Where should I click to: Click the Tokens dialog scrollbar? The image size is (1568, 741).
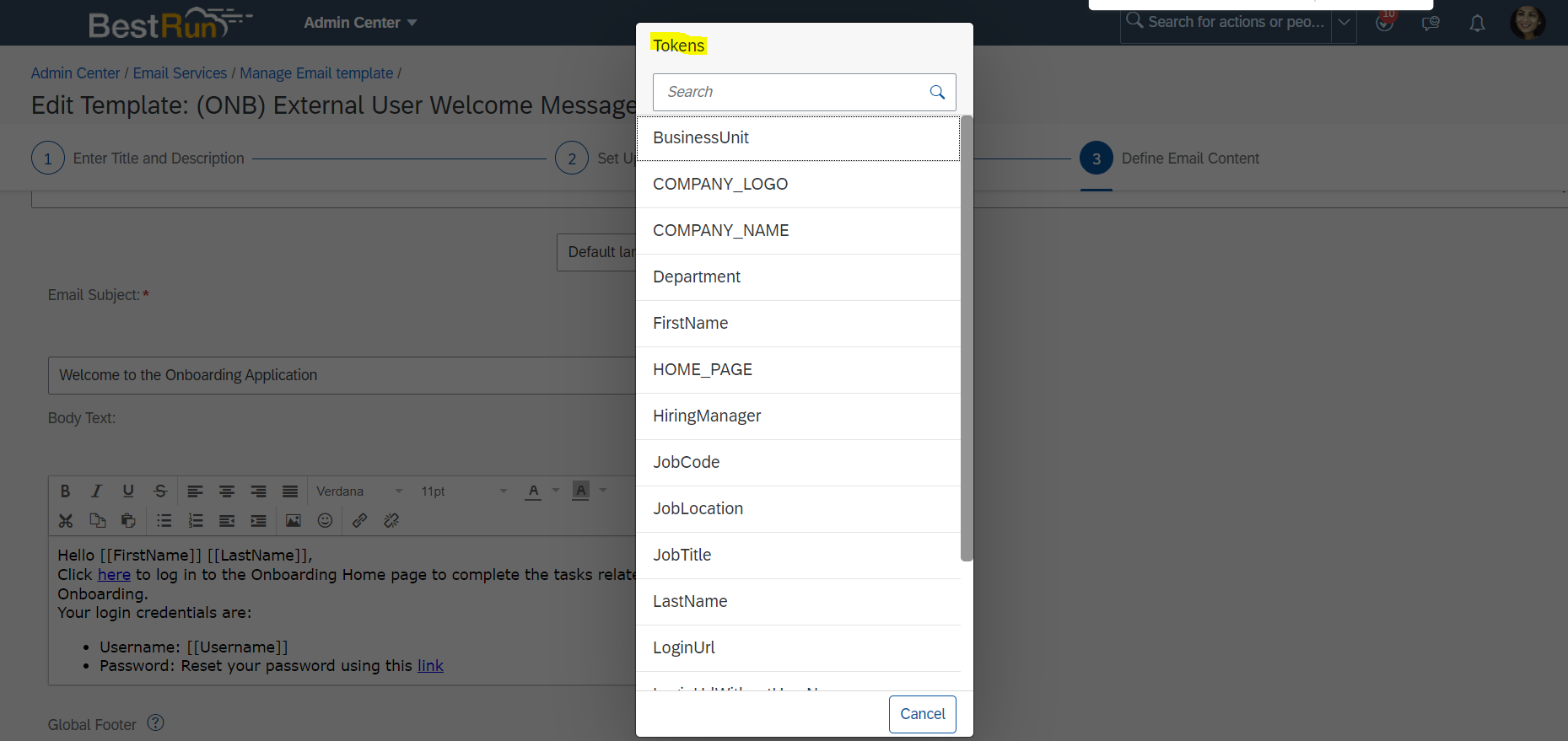967,338
